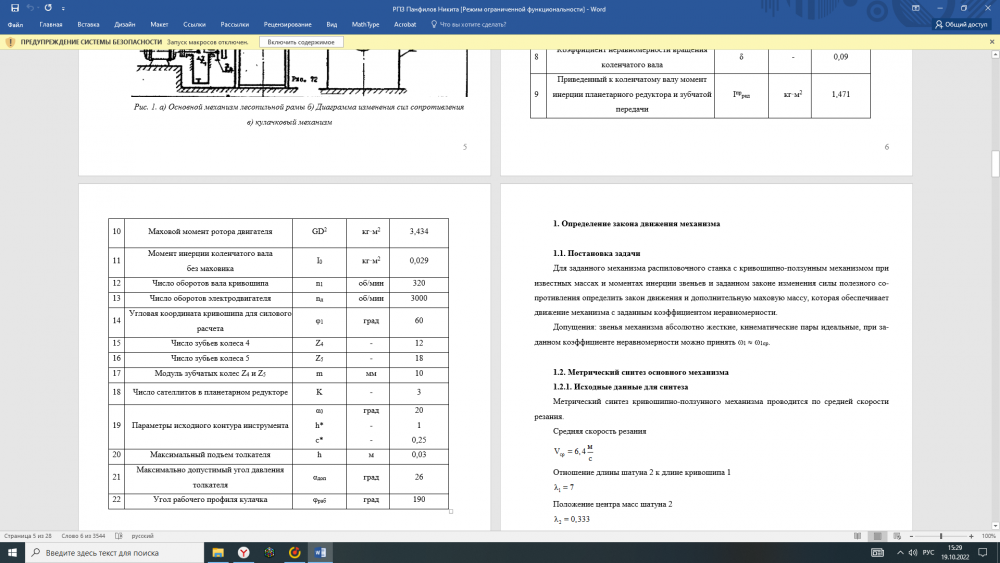Click the 100% zoom level indicator
This screenshot has height=563, width=1000.
989,536
